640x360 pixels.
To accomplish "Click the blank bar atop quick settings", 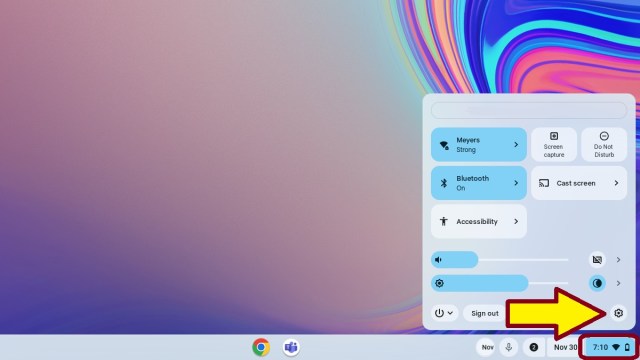I will pyautogui.click(x=529, y=111).
